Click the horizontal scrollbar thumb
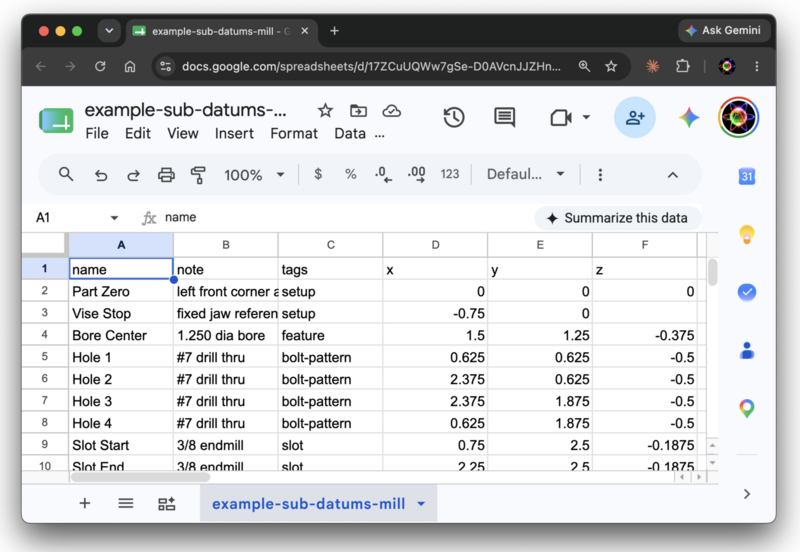Image resolution: width=800 pixels, height=552 pixels. click(x=140, y=477)
